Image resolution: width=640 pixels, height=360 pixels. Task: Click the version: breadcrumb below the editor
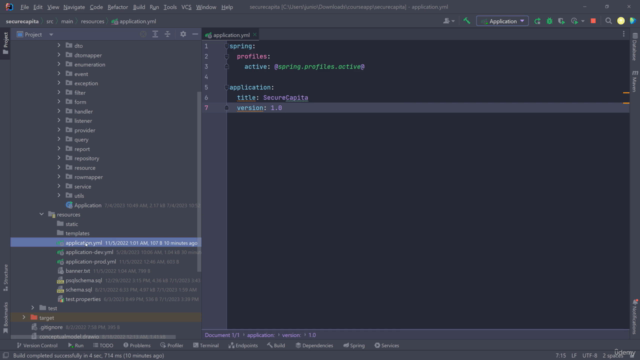point(291,335)
